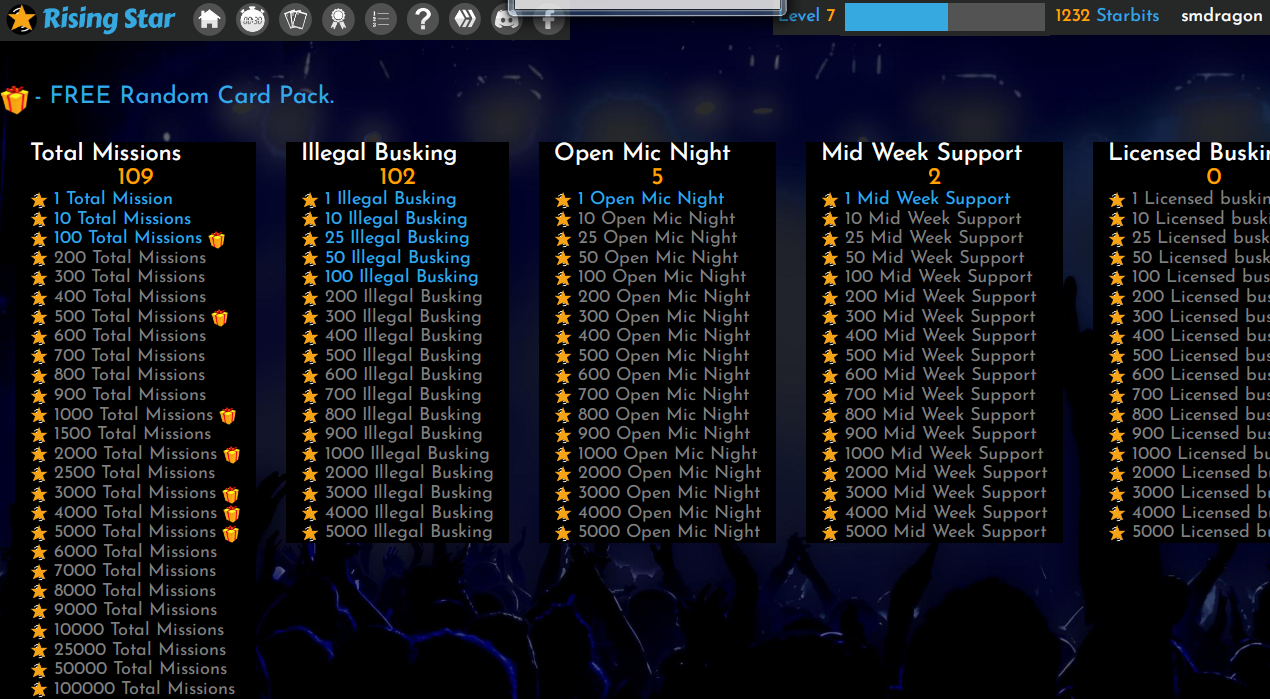The width and height of the screenshot is (1270, 699).
Task: Open the Facebook icon
Action: coord(549,19)
